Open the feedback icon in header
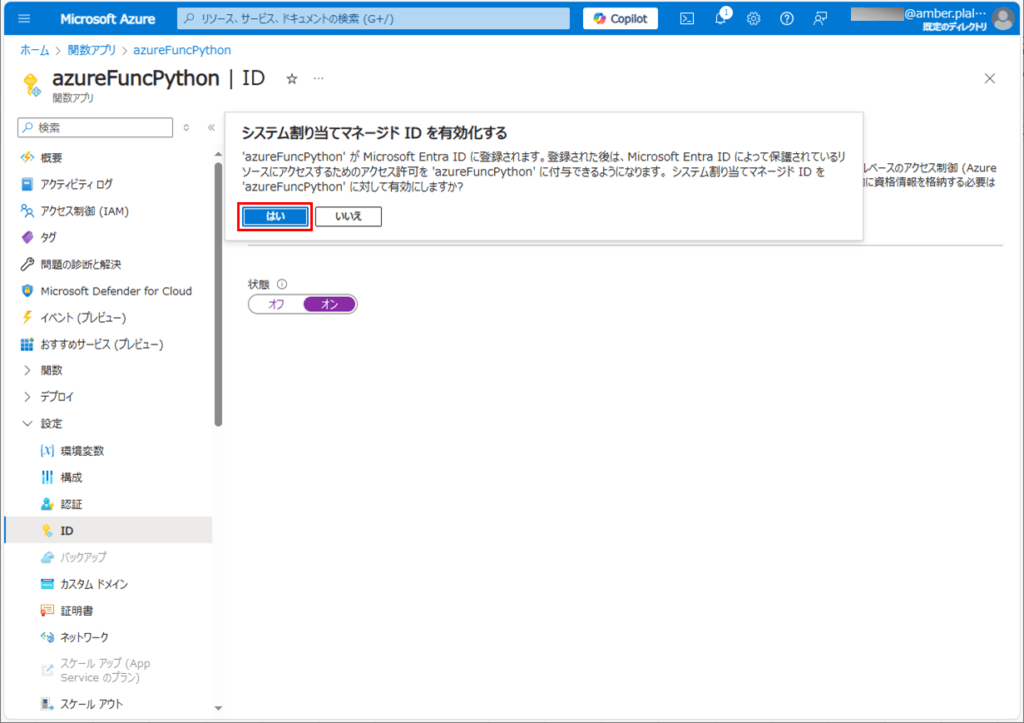 point(820,19)
